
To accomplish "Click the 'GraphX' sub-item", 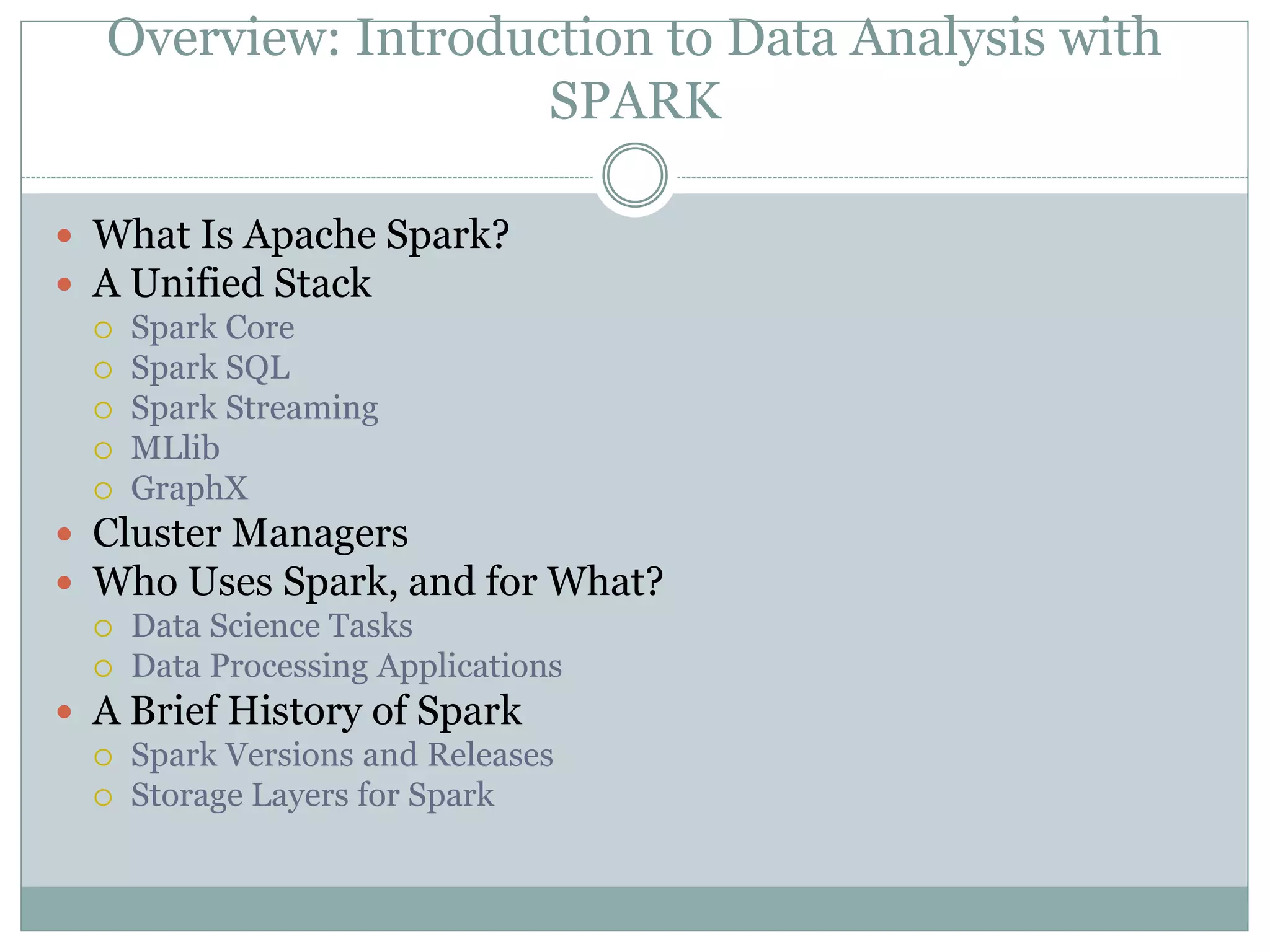I will tap(189, 488).
